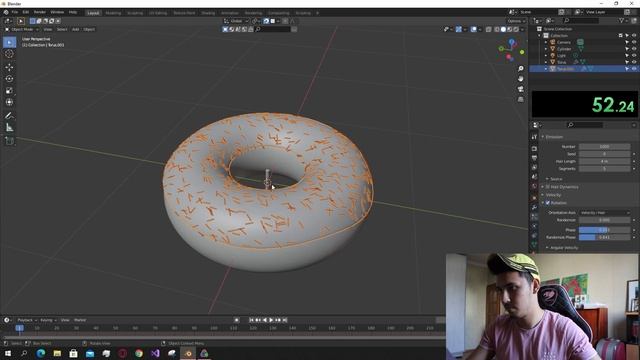The width and height of the screenshot is (640, 360).
Task: Toggle camera view icon in viewport
Action: tap(521, 89)
